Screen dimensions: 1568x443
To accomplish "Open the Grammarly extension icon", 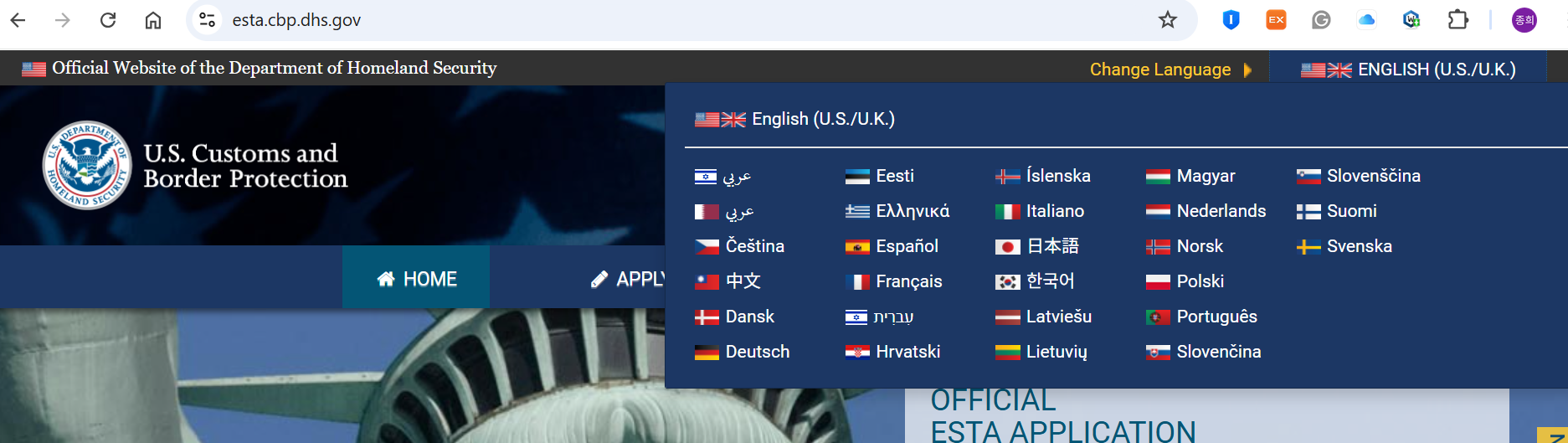I will 1321,20.
